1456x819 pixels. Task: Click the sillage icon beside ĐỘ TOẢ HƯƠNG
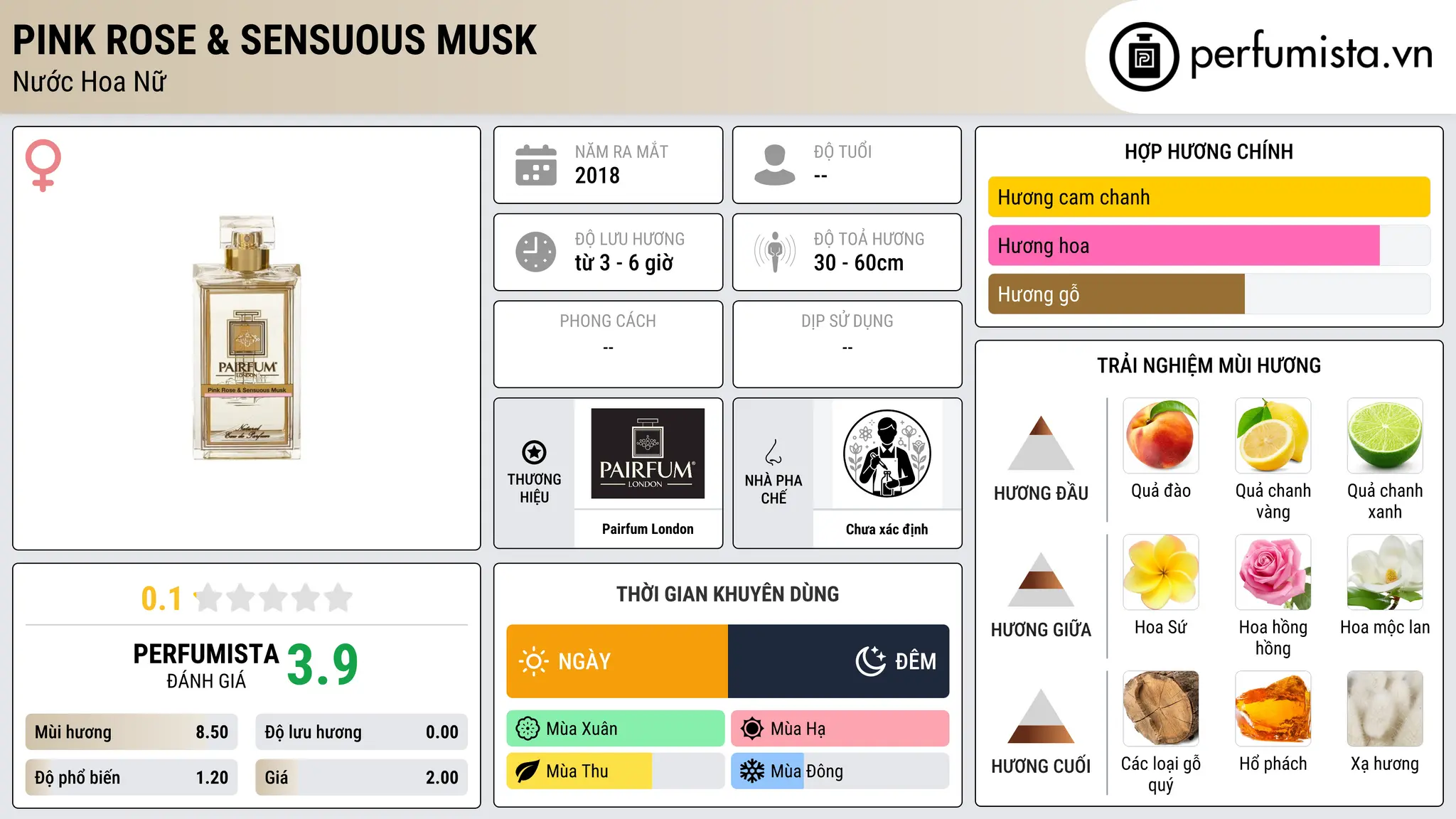coord(775,252)
